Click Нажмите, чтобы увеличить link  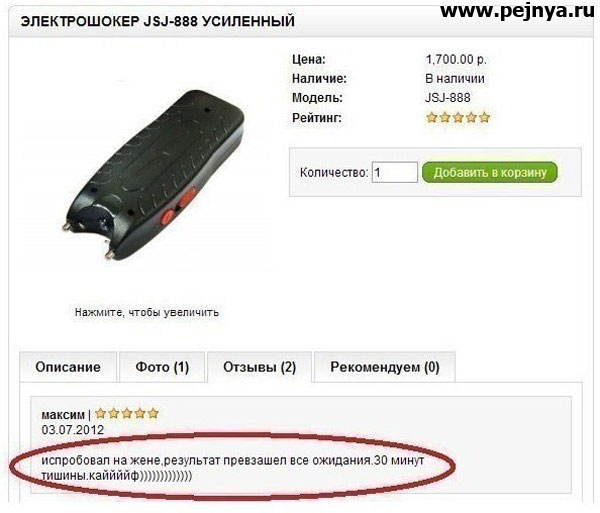(147, 313)
